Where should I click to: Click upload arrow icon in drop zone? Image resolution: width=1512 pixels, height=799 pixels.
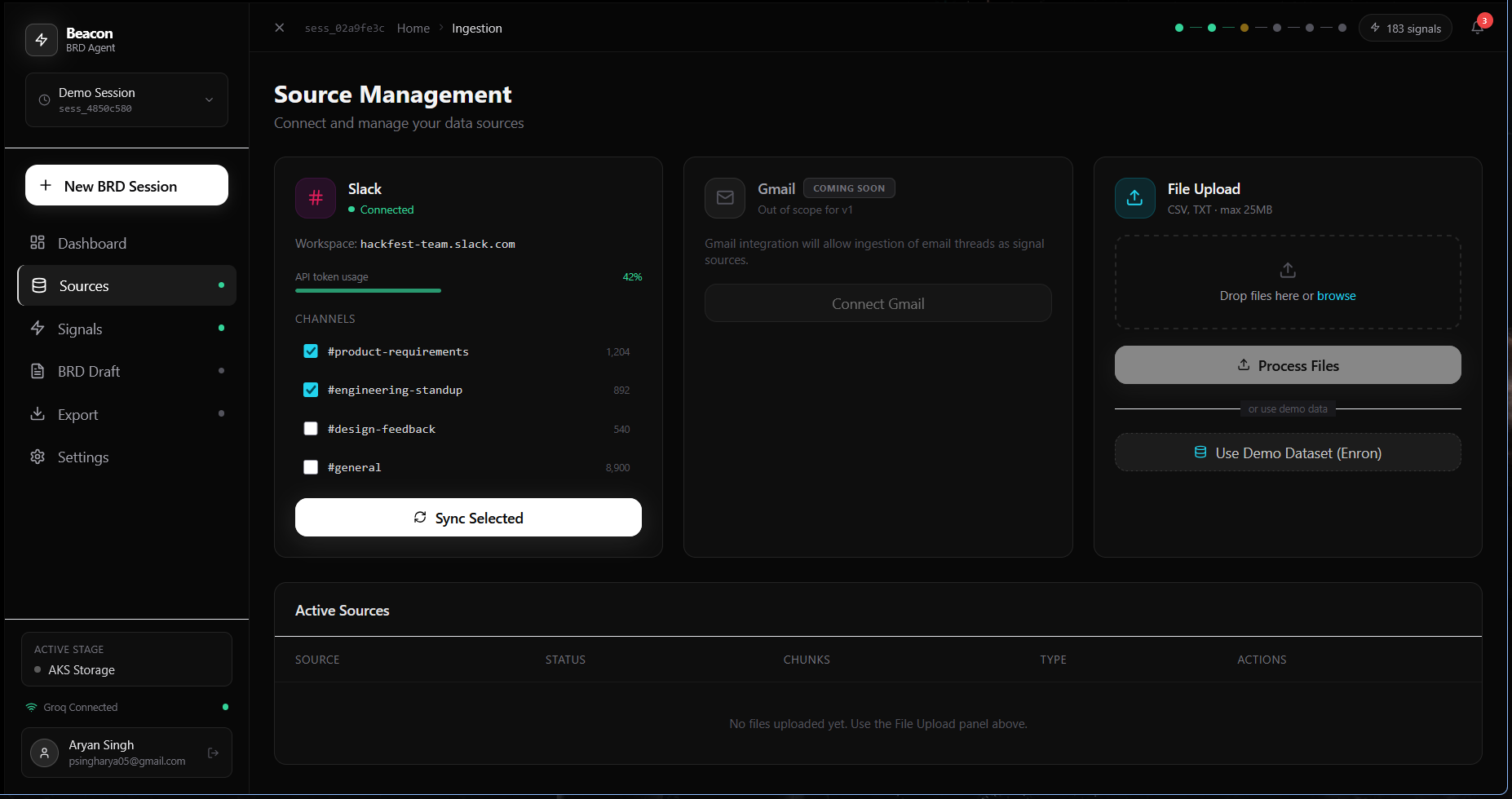coord(1288,270)
